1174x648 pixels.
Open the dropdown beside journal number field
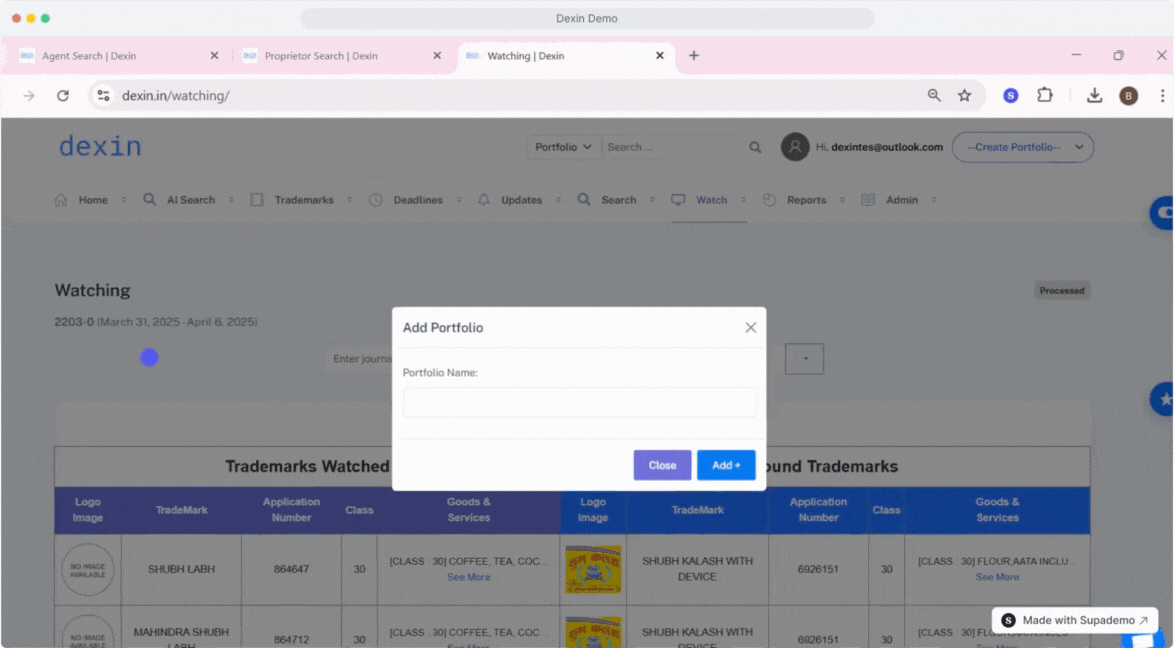coord(805,358)
